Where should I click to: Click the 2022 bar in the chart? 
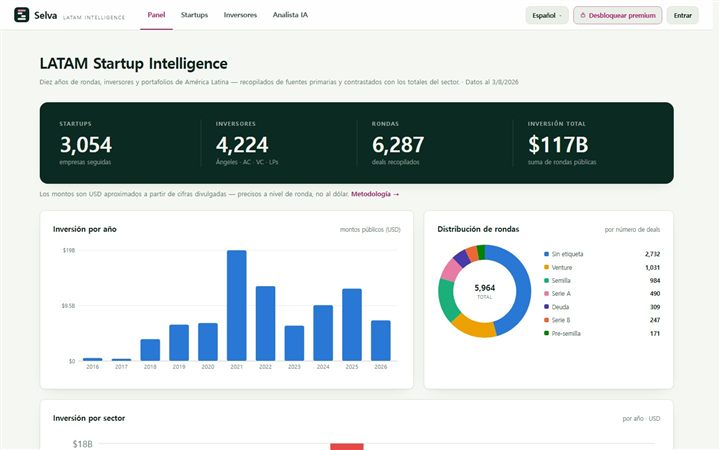point(265,324)
